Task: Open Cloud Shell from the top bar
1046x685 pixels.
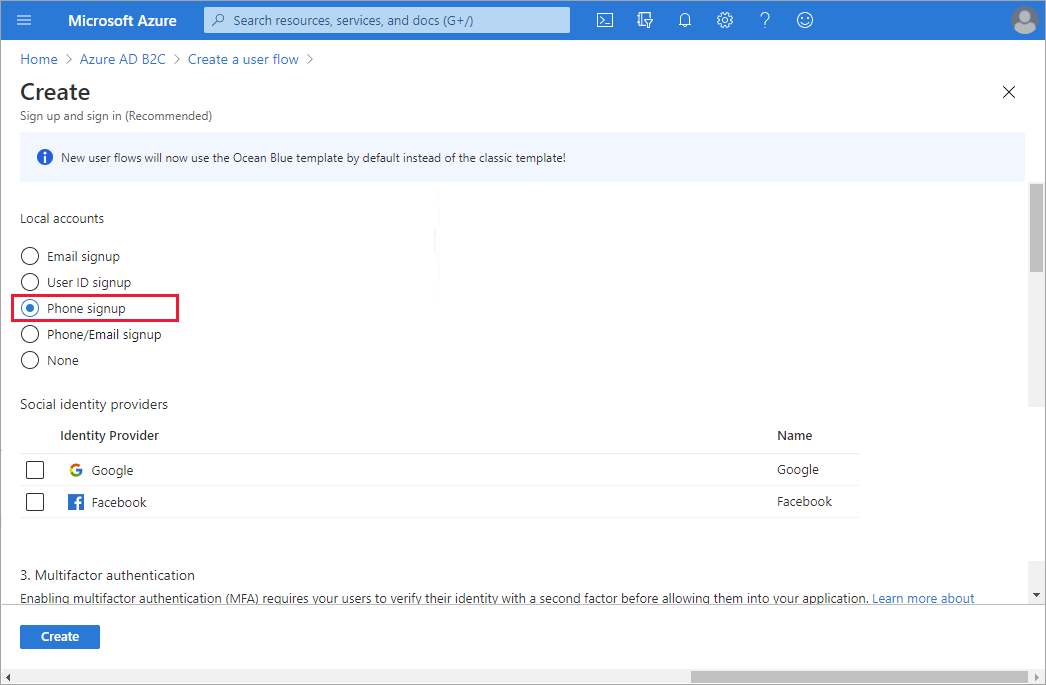Action: 605,20
